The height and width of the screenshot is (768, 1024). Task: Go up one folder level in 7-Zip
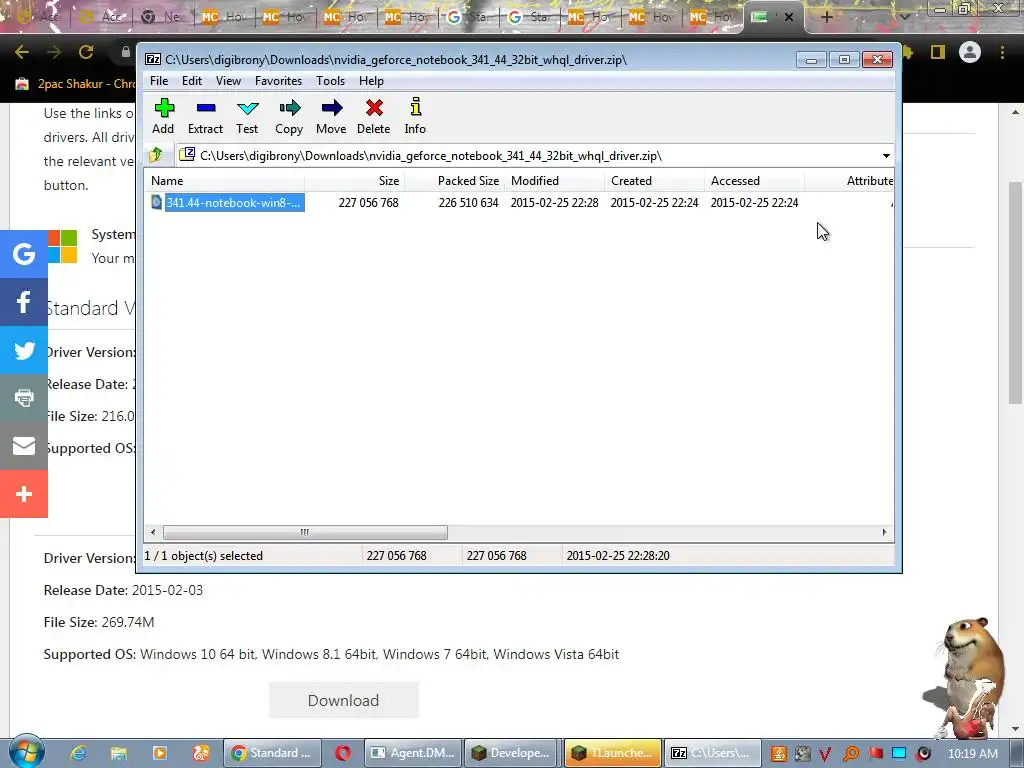coord(156,155)
